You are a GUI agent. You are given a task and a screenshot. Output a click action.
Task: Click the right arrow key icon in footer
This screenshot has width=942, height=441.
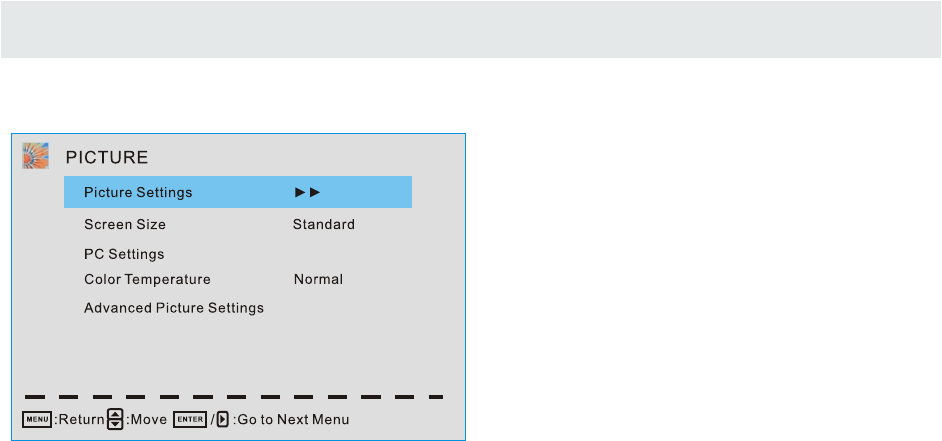222,419
